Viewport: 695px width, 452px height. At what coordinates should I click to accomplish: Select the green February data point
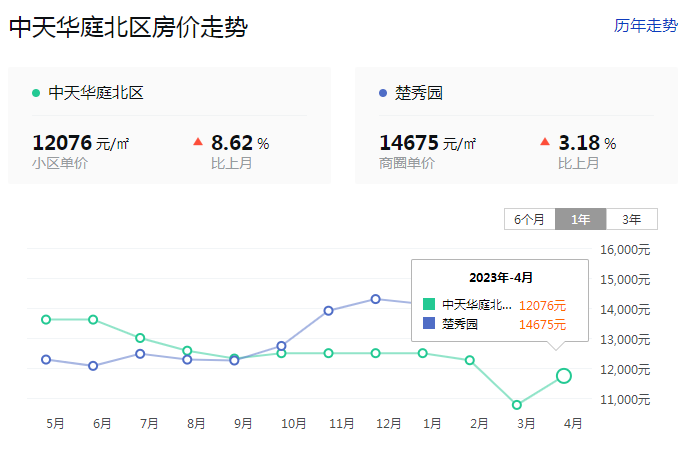pos(470,360)
